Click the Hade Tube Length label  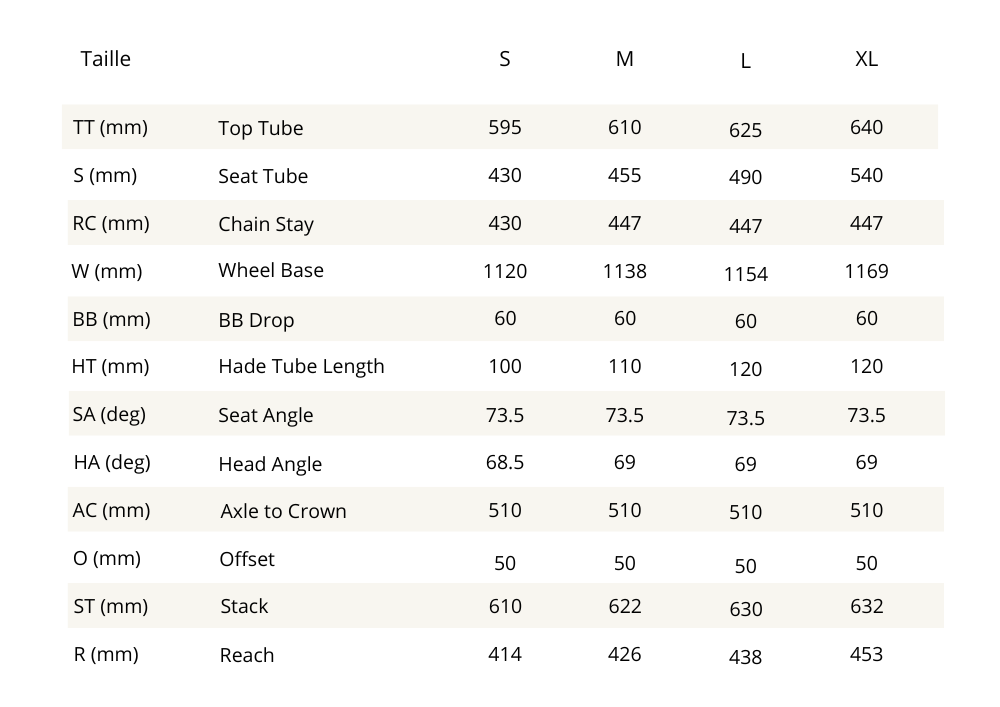tap(301, 366)
